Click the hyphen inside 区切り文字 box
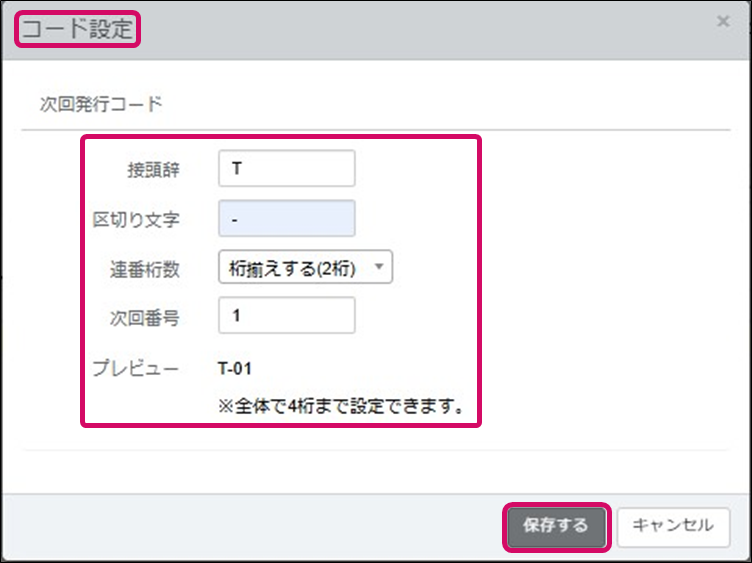The image size is (752, 563). pyautogui.click(x=234, y=219)
